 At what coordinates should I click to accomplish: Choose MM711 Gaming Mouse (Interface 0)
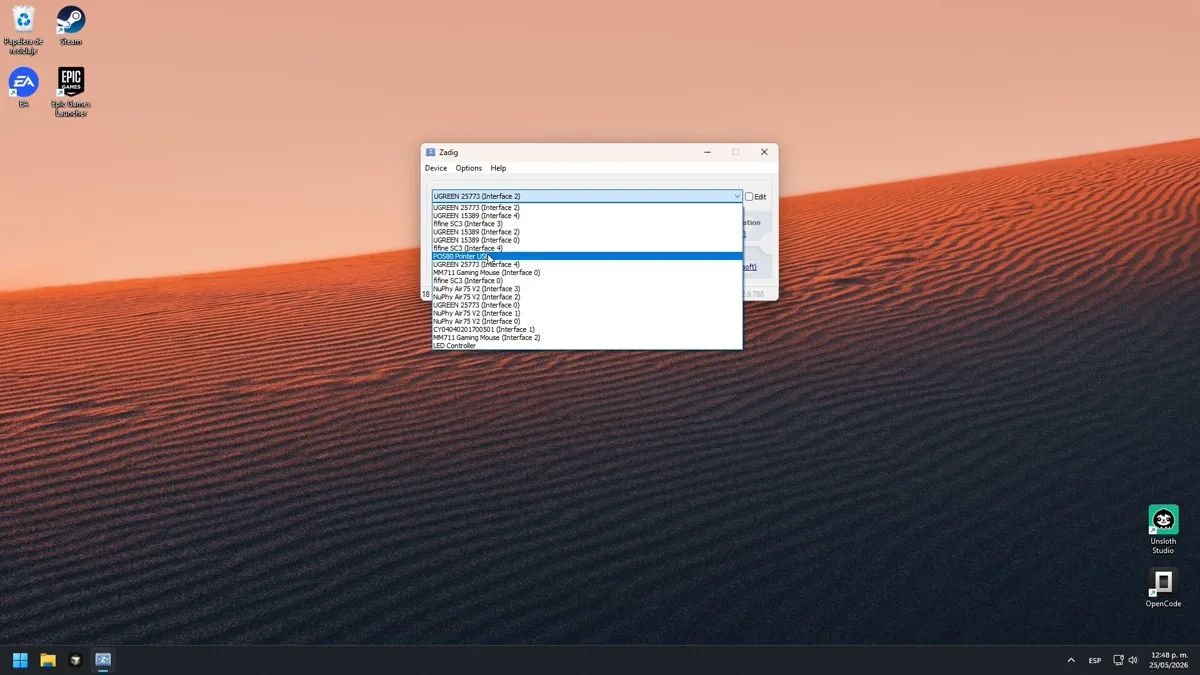(x=587, y=272)
